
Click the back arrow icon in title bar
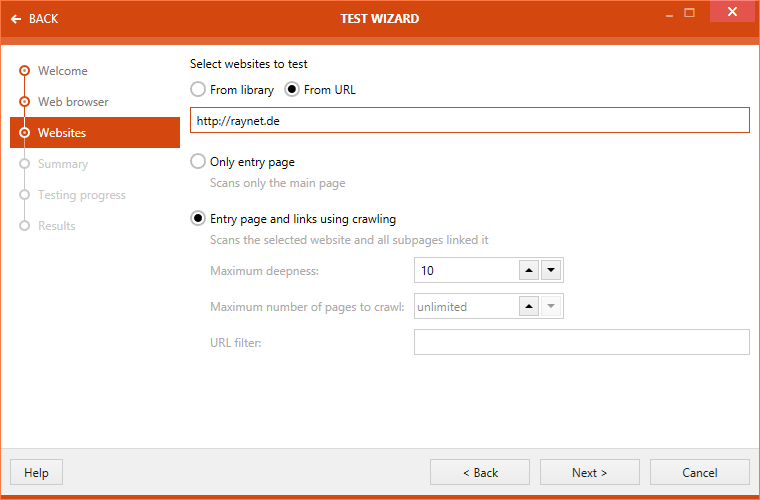point(16,19)
